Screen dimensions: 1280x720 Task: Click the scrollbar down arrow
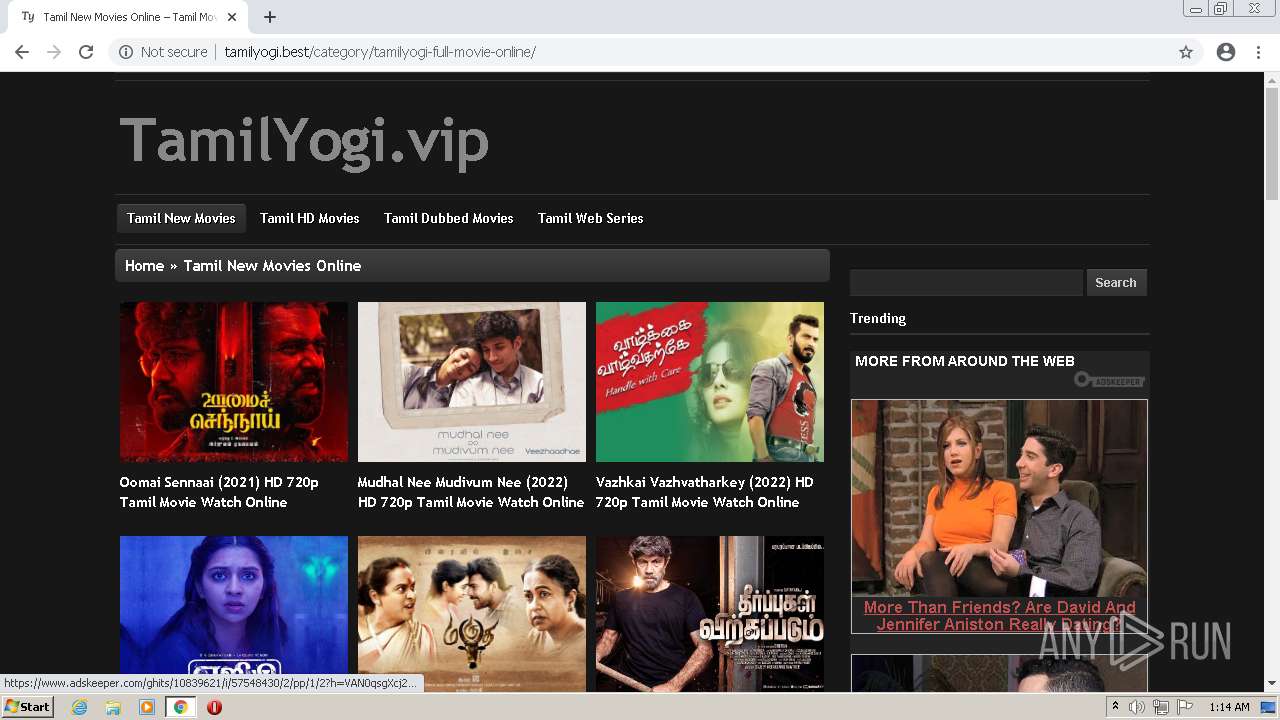pos(1272,684)
